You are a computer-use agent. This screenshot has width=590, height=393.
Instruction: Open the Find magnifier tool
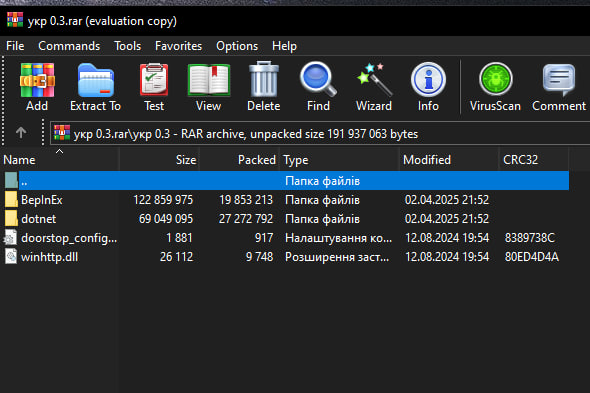(318, 79)
